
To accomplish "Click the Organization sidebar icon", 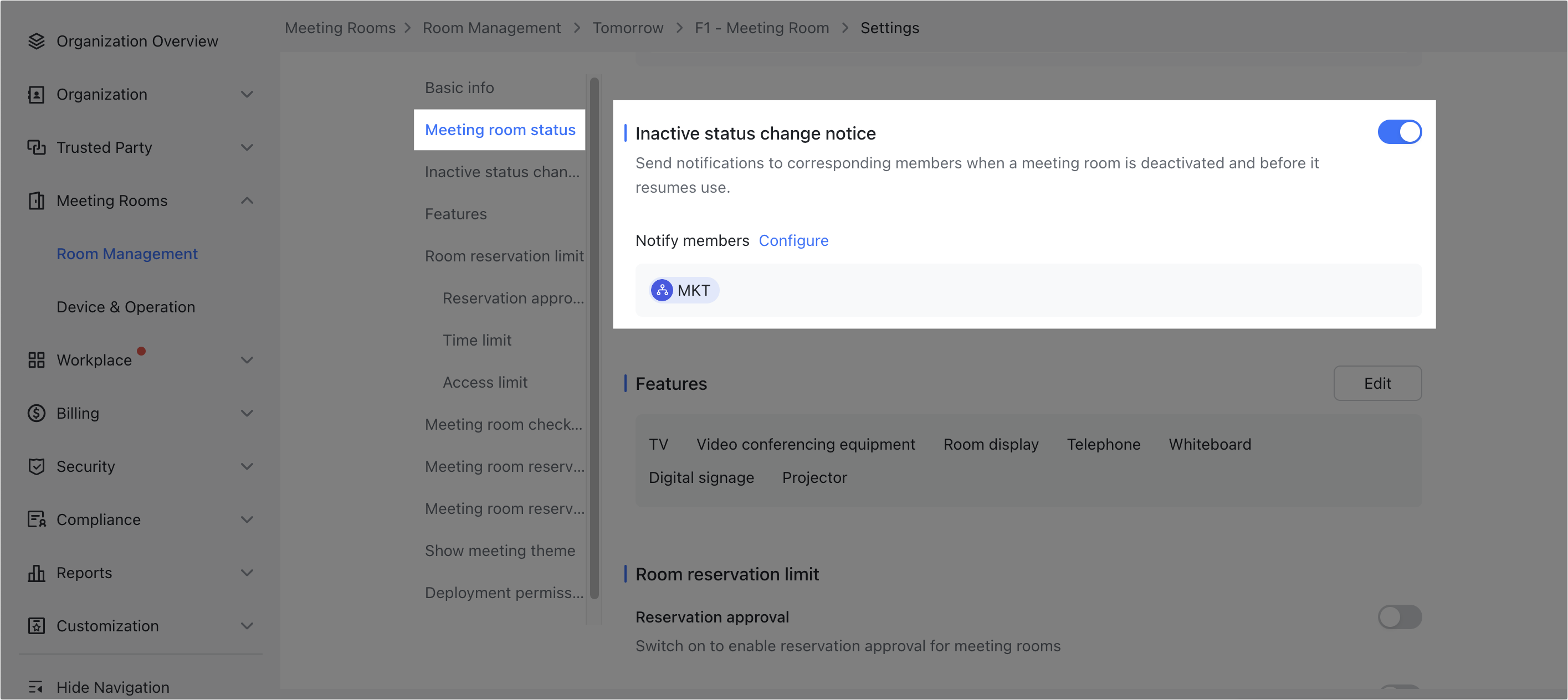I will click(x=37, y=94).
